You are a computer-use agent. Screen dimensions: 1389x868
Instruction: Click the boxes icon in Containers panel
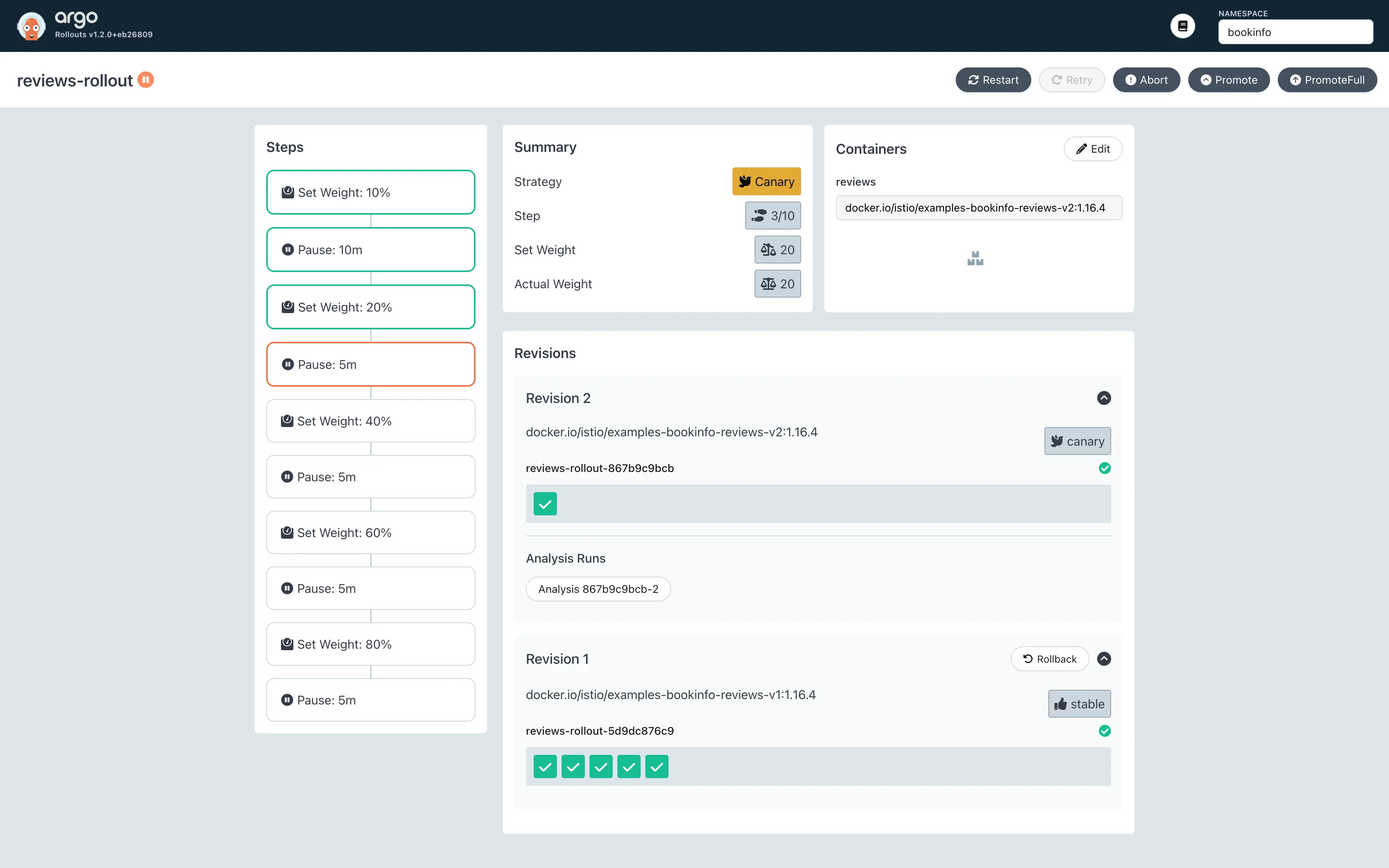click(975, 258)
